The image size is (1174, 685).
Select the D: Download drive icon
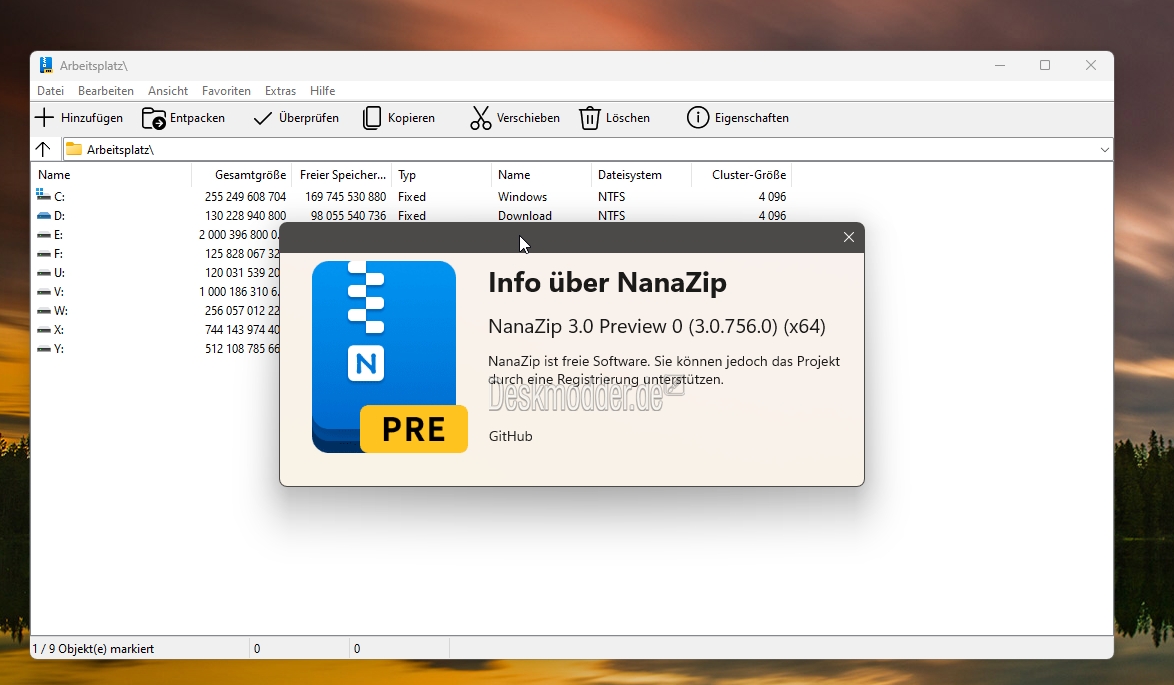(43, 216)
